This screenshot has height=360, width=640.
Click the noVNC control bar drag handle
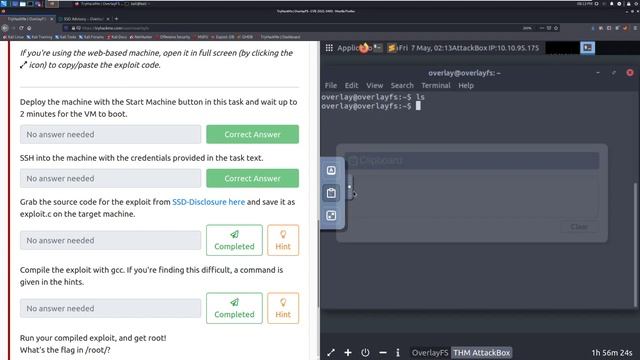(349, 187)
